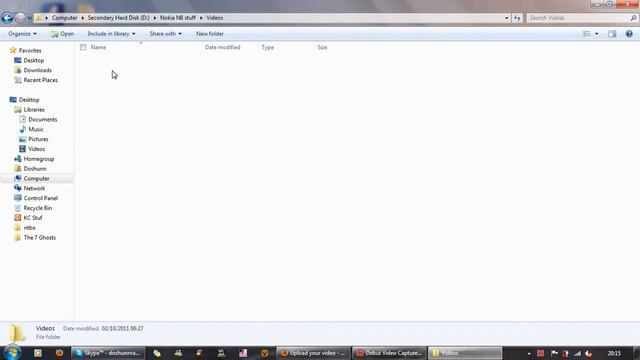Switch to Debut Video Capture taskbar button
Viewport: 640px width, 360px height.
[389, 353]
